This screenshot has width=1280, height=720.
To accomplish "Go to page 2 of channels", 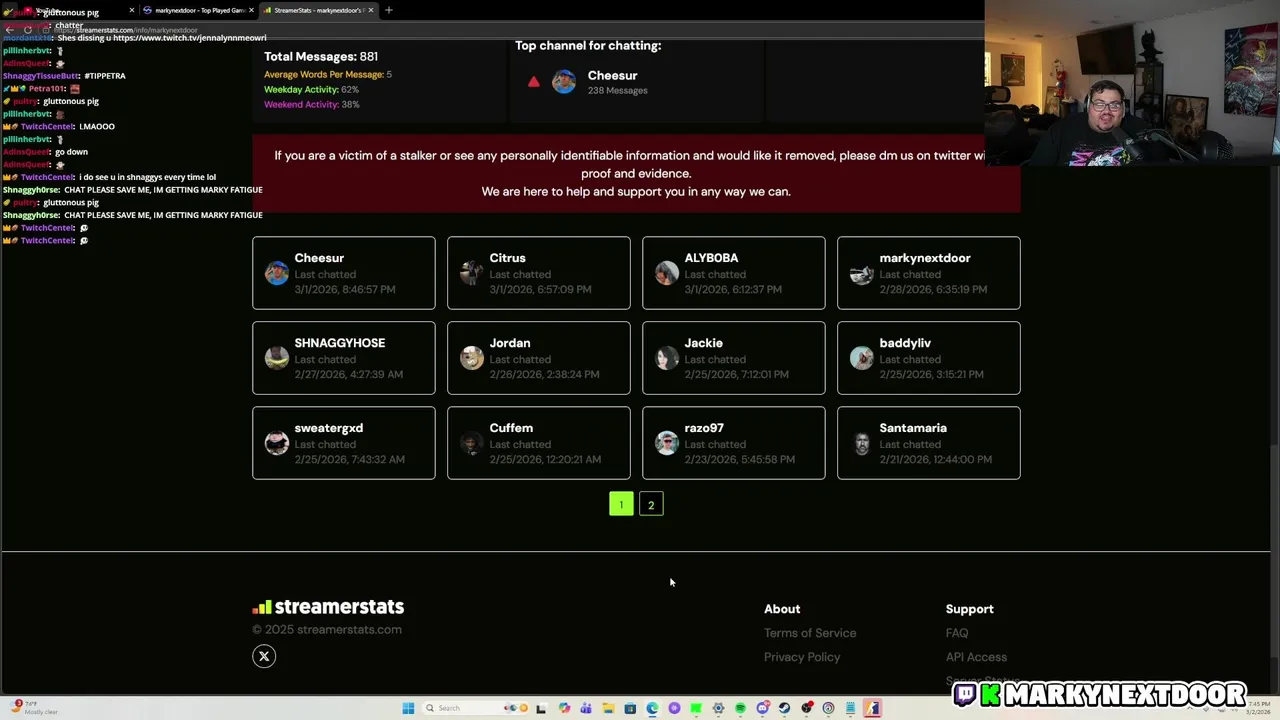I will (651, 504).
